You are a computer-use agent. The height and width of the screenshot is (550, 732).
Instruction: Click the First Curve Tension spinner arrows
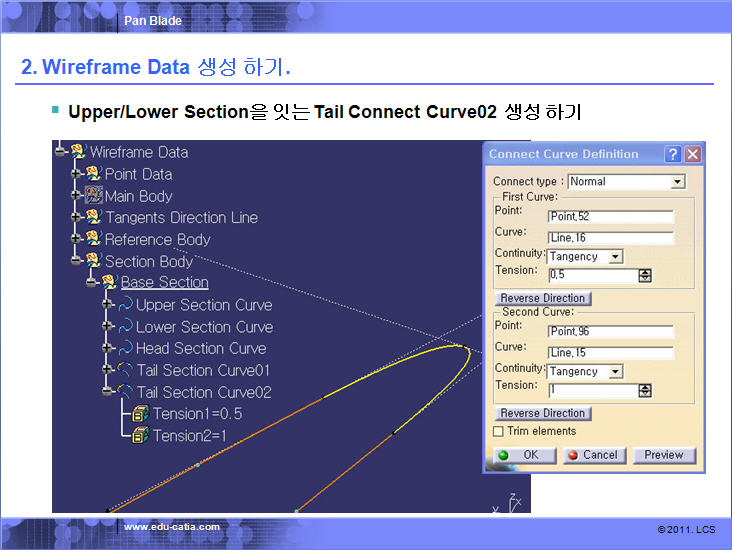click(x=645, y=276)
